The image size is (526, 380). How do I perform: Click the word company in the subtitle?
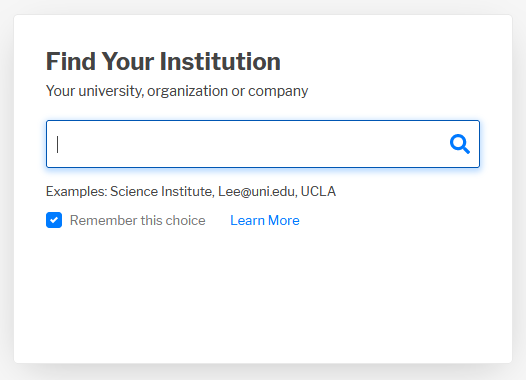coord(278,91)
